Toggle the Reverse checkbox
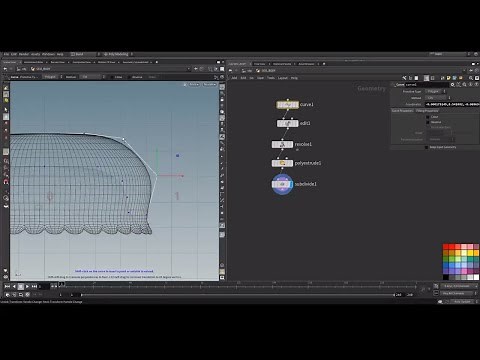Screen dimensions: 480x360 point(428,122)
